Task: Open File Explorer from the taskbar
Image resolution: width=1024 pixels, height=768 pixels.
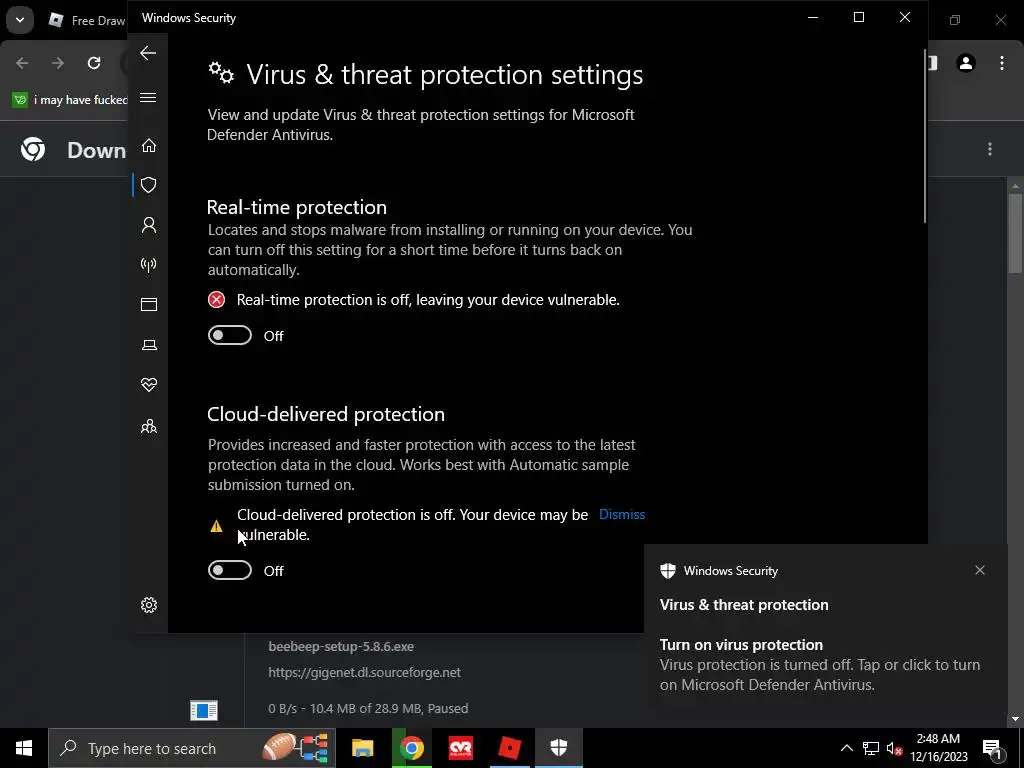Action: click(x=362, y=748)
